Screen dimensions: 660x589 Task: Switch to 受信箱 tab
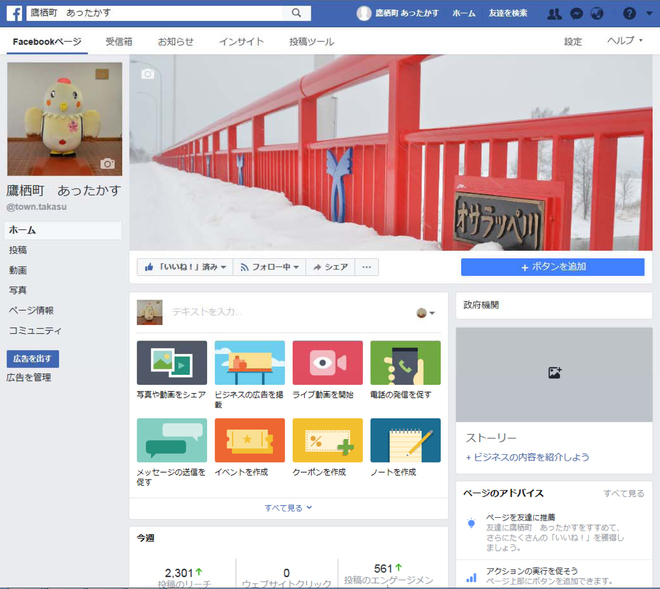119,42
